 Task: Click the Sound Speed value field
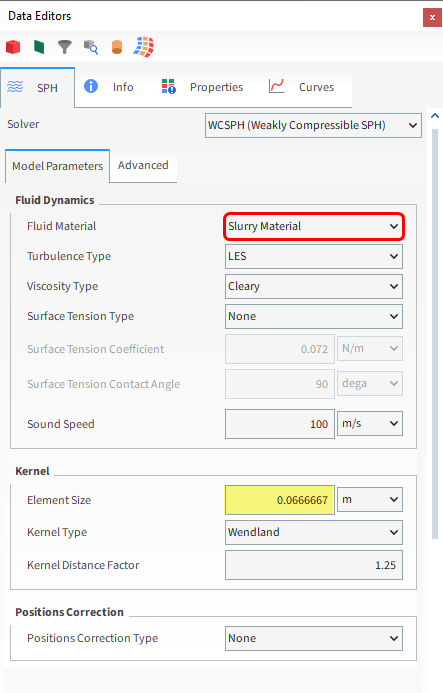pos(280,424)
